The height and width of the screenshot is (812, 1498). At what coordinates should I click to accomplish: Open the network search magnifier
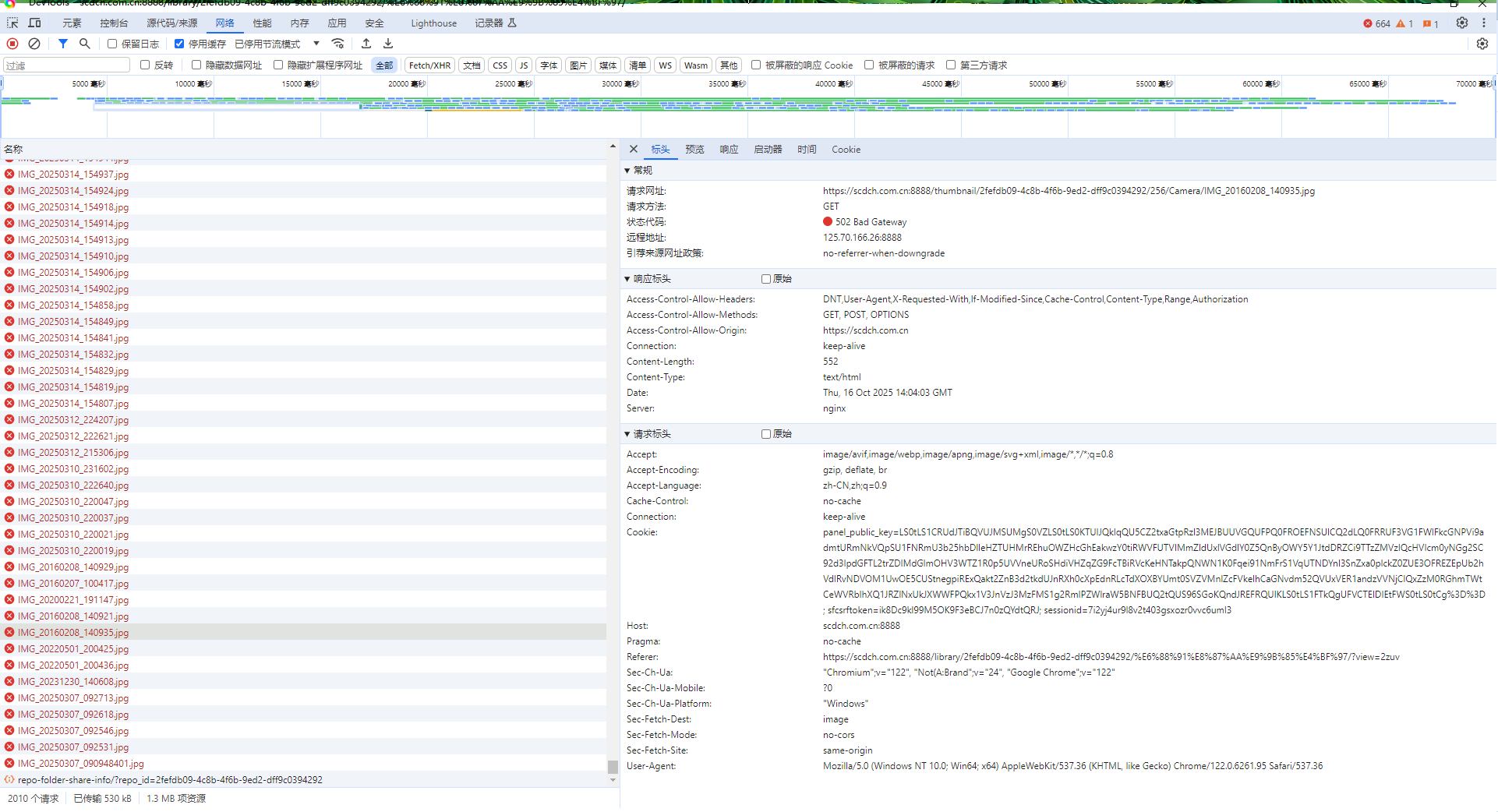click(85, 44)
